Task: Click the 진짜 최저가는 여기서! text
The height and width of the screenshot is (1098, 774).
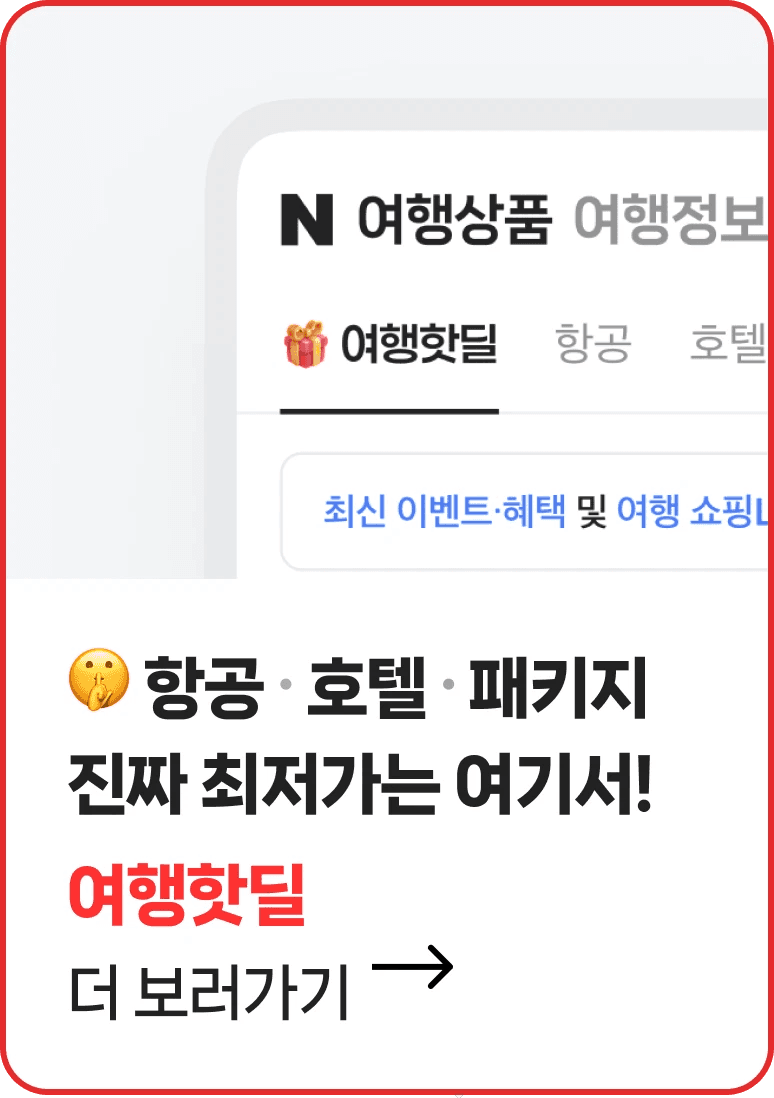Action: [x=360, y=784]
